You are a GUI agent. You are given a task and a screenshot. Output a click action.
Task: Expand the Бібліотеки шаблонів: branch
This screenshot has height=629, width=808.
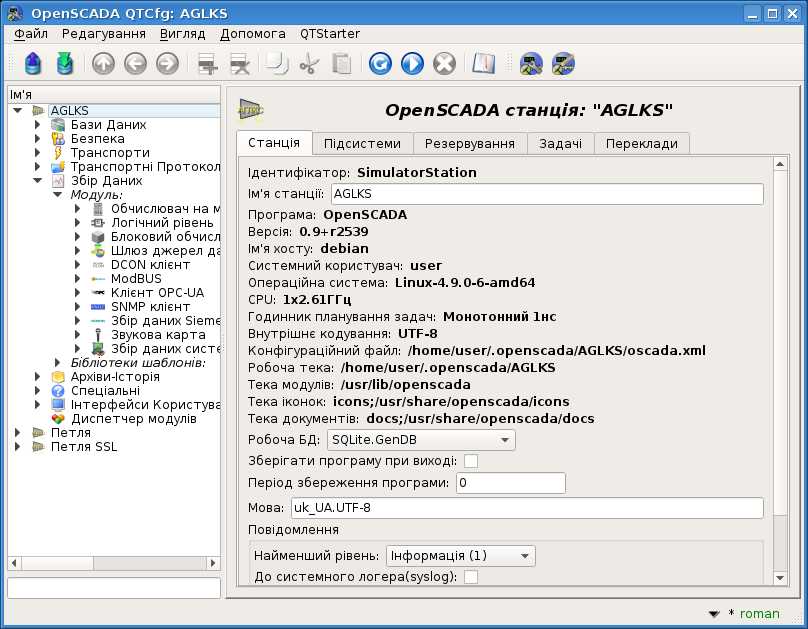point(58,363)
